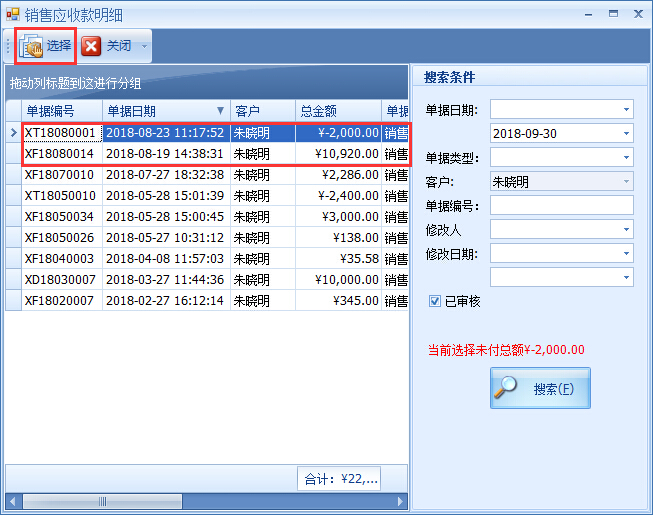This screenshot has height=515, width=653.
Task: Click the toolbar overflow arrow after 关闭
Action: [x=144, y=46]
